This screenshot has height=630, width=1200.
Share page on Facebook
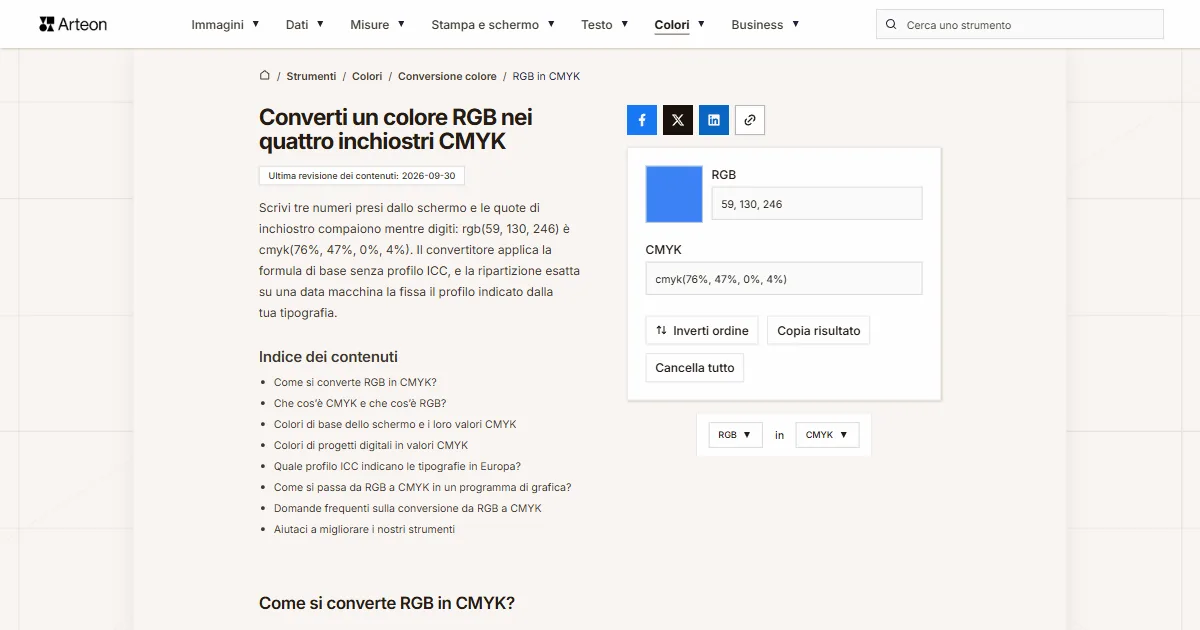click(x=642, y=120)
